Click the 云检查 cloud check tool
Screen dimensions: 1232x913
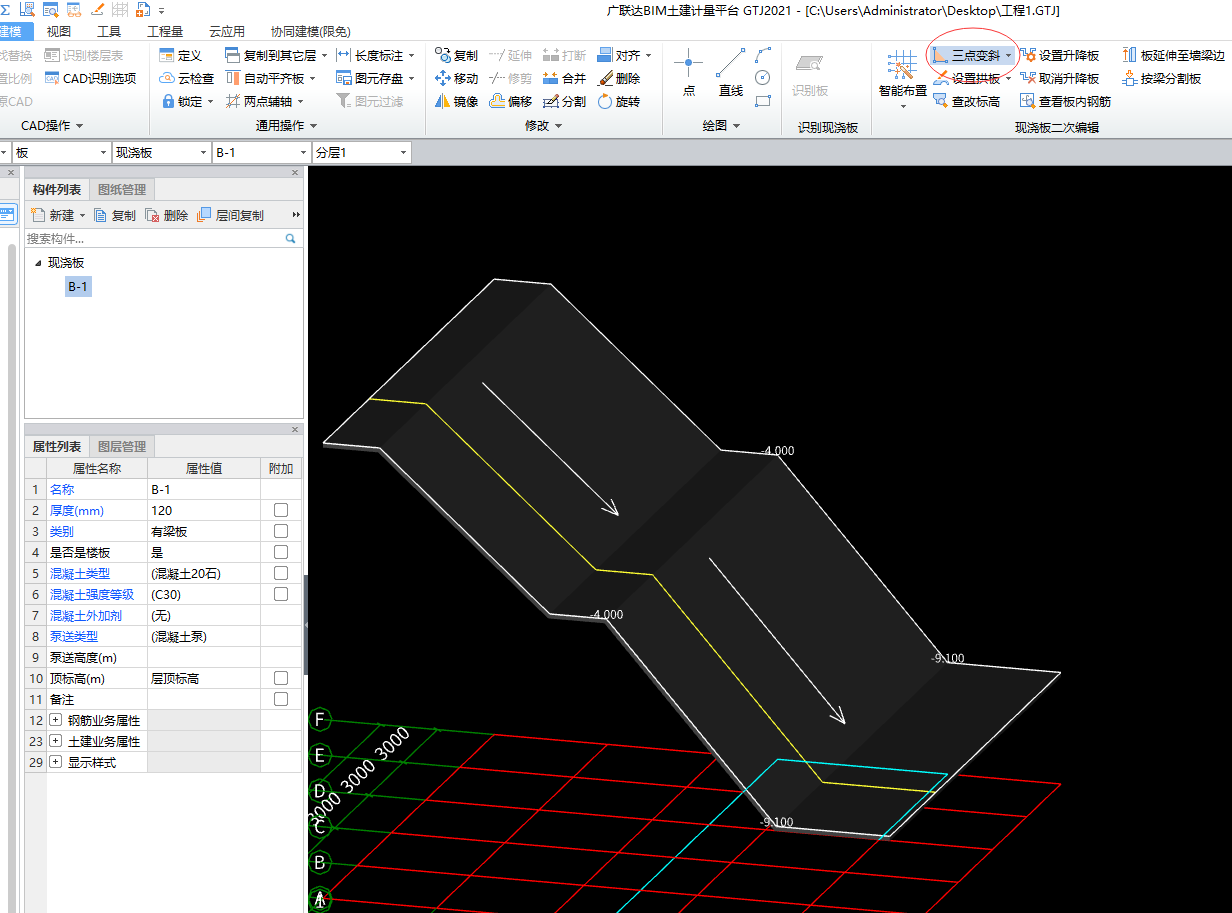(187, 78)
